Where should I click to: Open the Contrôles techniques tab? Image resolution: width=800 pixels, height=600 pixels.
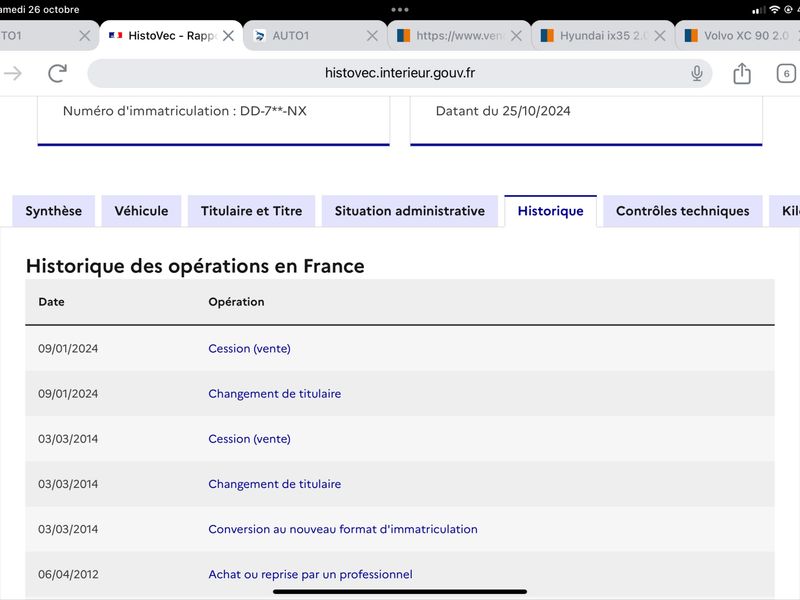[683, 211]
